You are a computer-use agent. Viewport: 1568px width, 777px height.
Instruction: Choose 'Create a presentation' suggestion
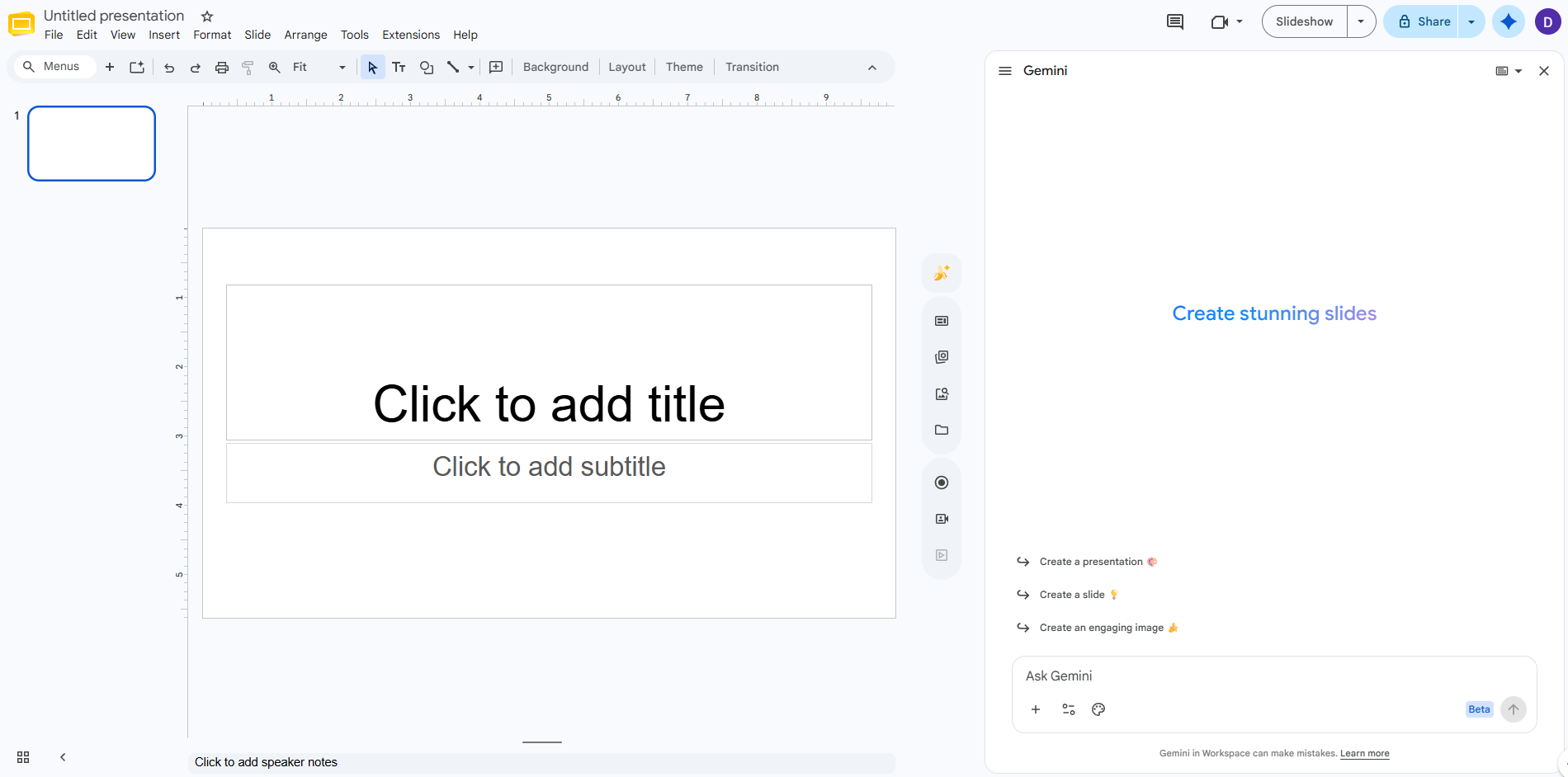1088,562
